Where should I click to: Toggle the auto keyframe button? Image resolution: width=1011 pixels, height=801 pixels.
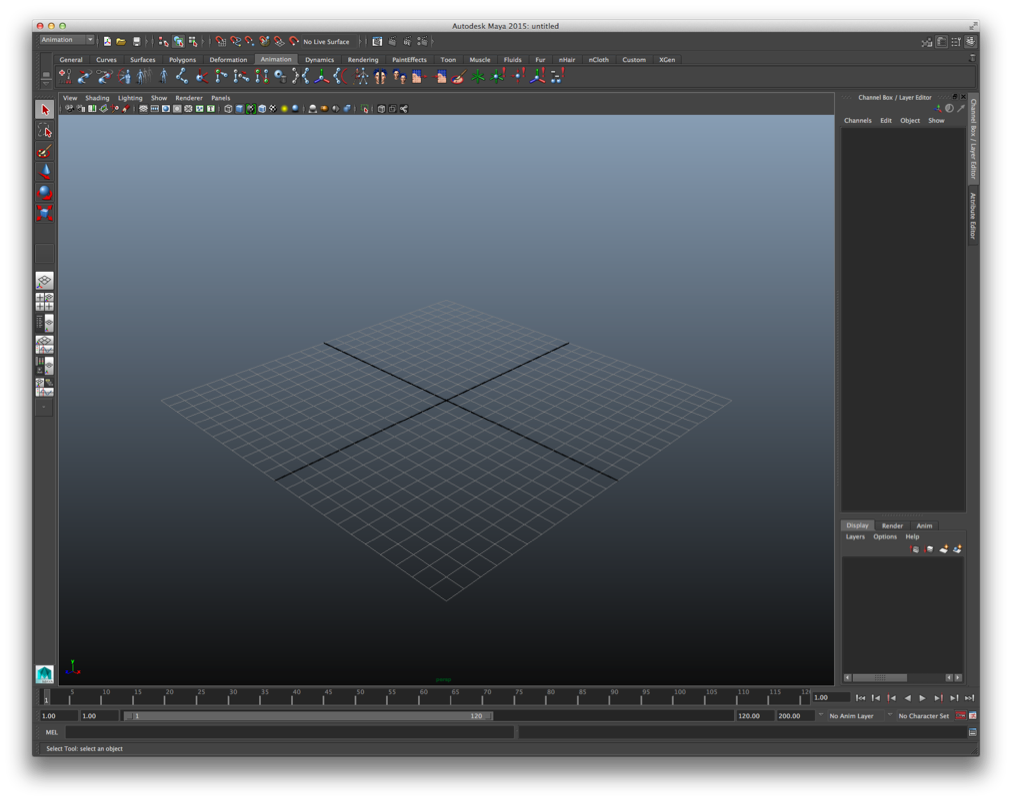point(961,716)
